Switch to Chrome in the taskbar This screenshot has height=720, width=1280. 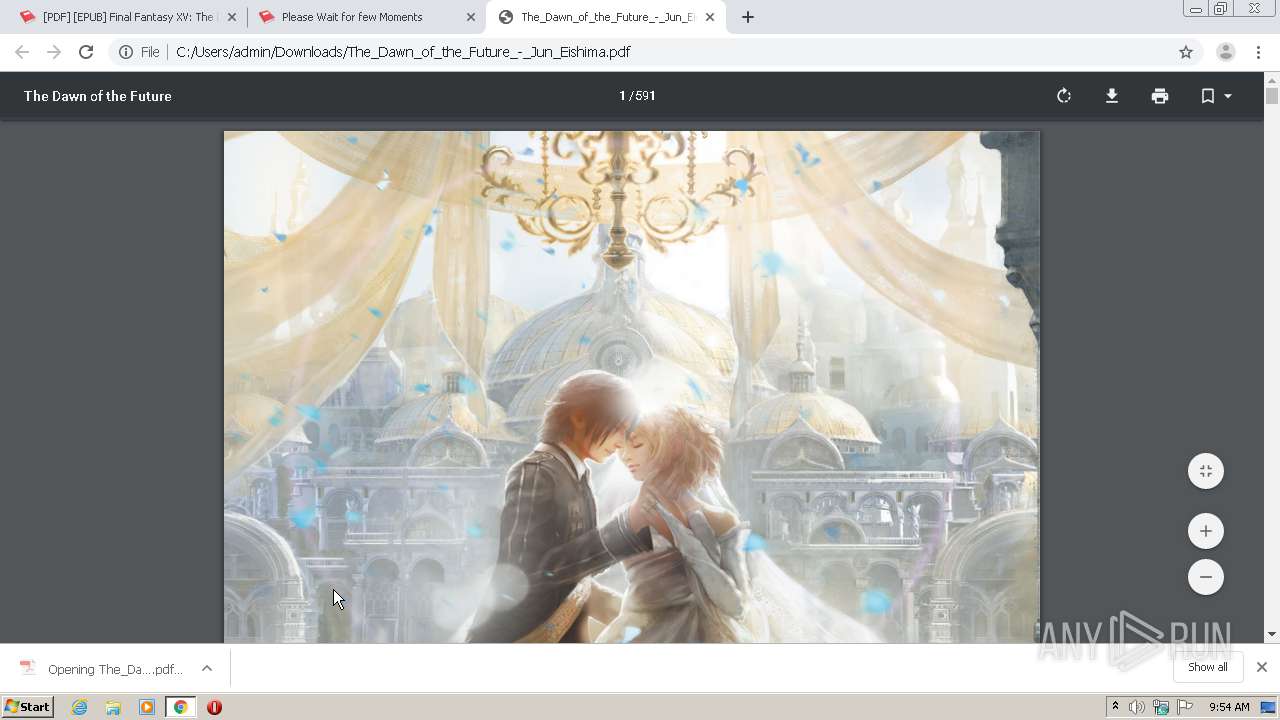pos(180,707)
